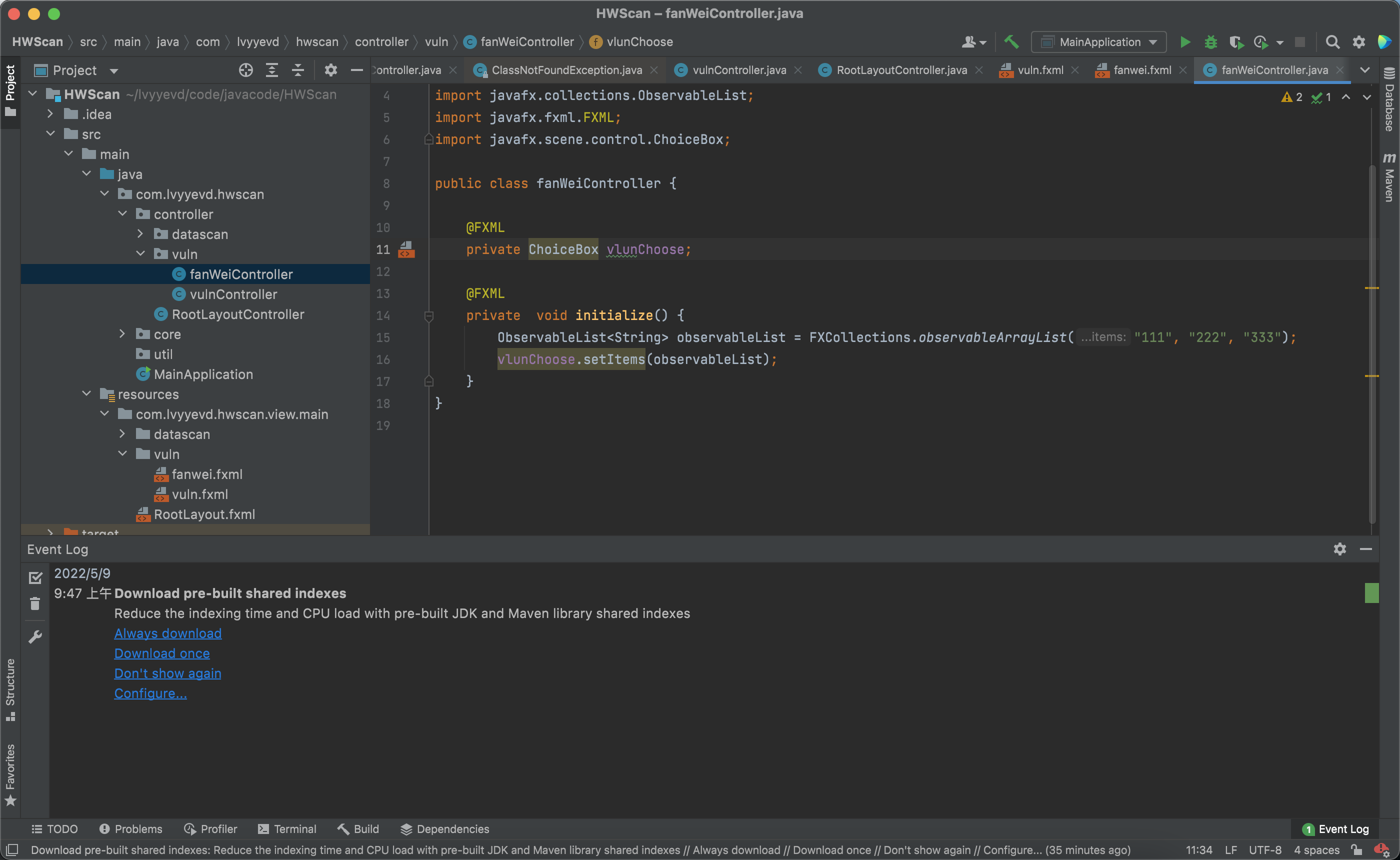
Task: Select vulnController in the project tree
Action: tap(233, 294)
